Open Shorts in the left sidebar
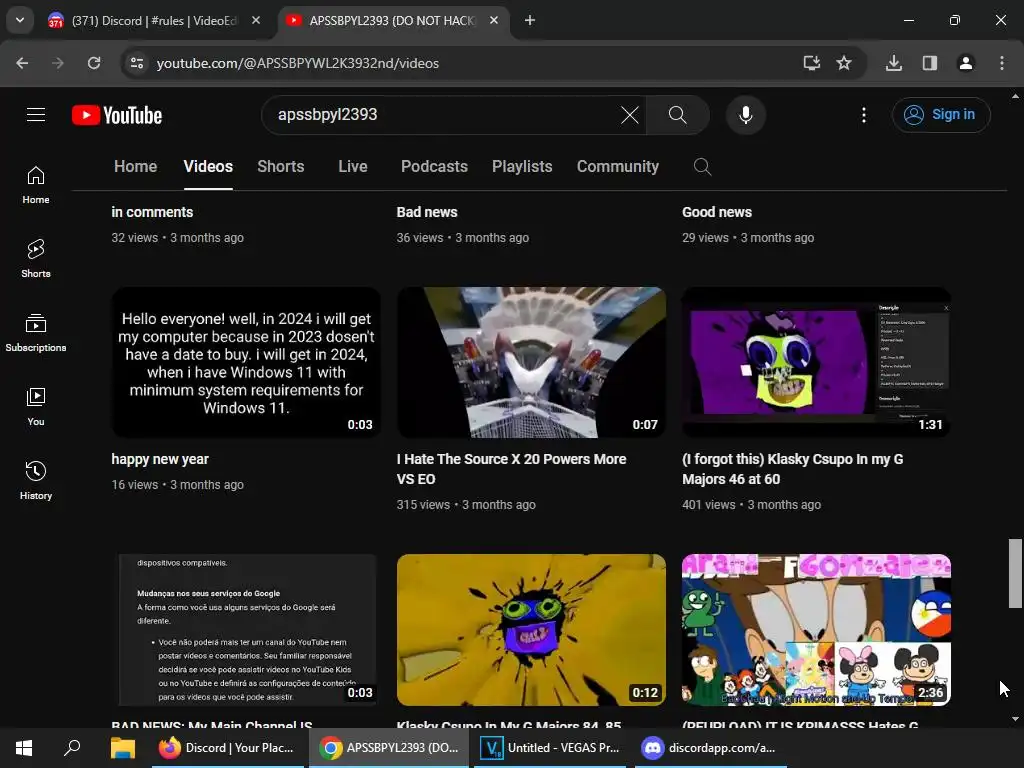 point(36,259)
